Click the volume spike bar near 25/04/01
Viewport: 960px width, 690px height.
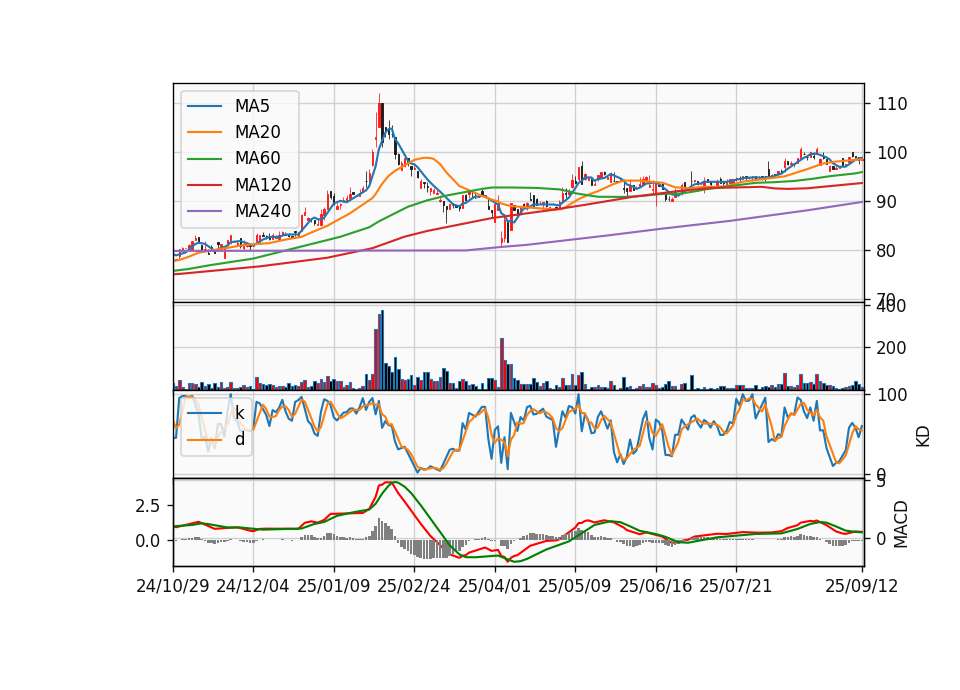tap(502, 364)
